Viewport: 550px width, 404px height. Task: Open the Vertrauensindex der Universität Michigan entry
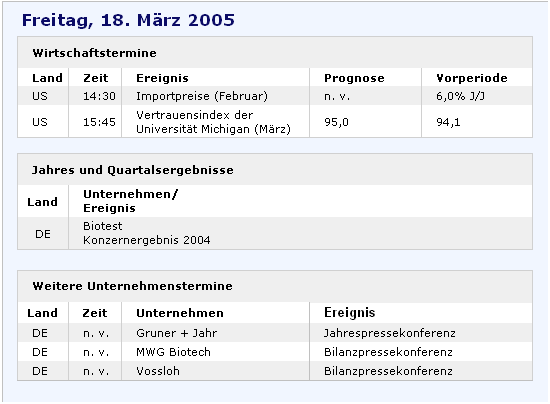click(x=213, y=122)
